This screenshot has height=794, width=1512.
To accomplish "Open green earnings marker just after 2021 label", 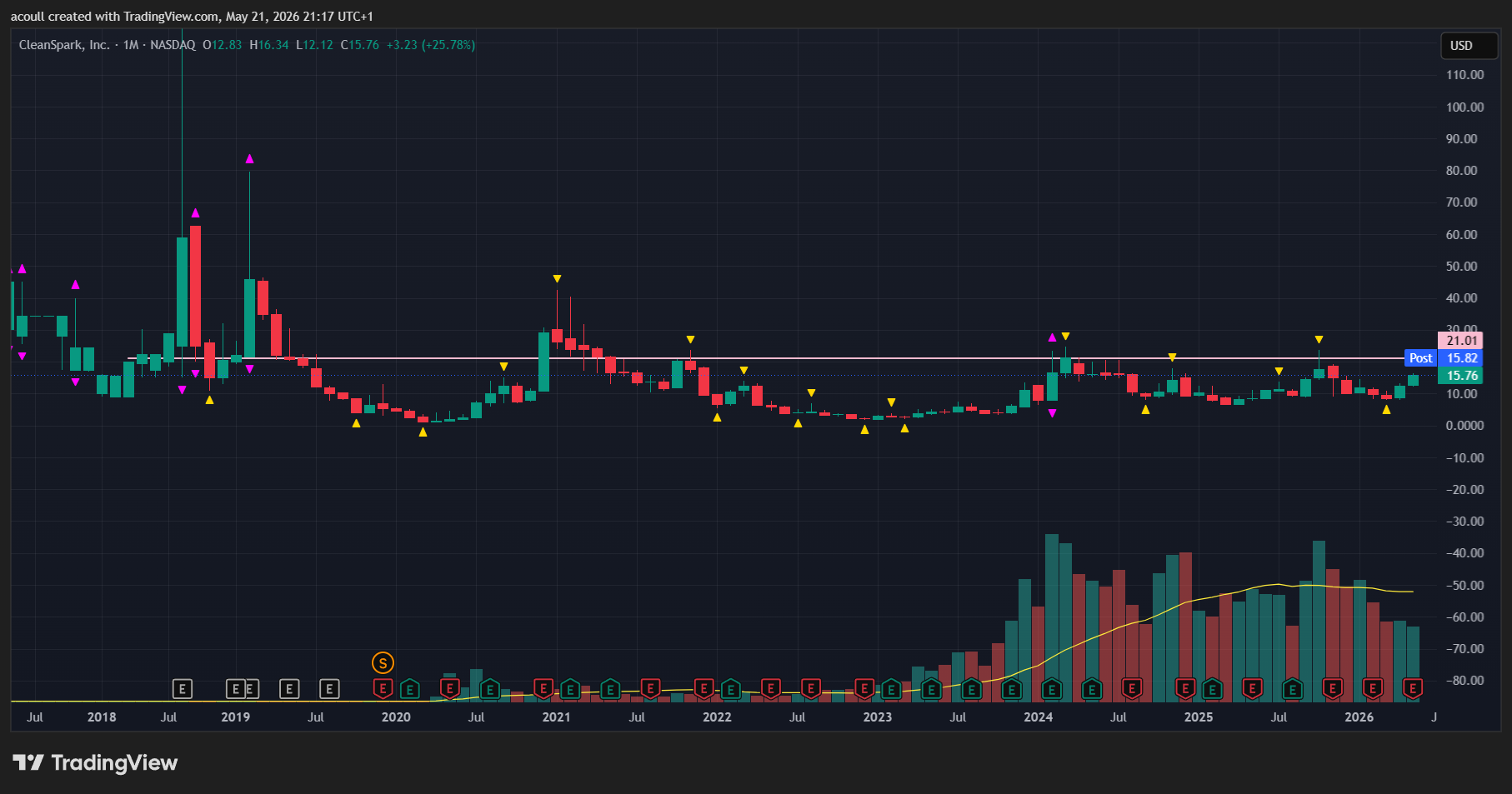I will tap(570, 689).
